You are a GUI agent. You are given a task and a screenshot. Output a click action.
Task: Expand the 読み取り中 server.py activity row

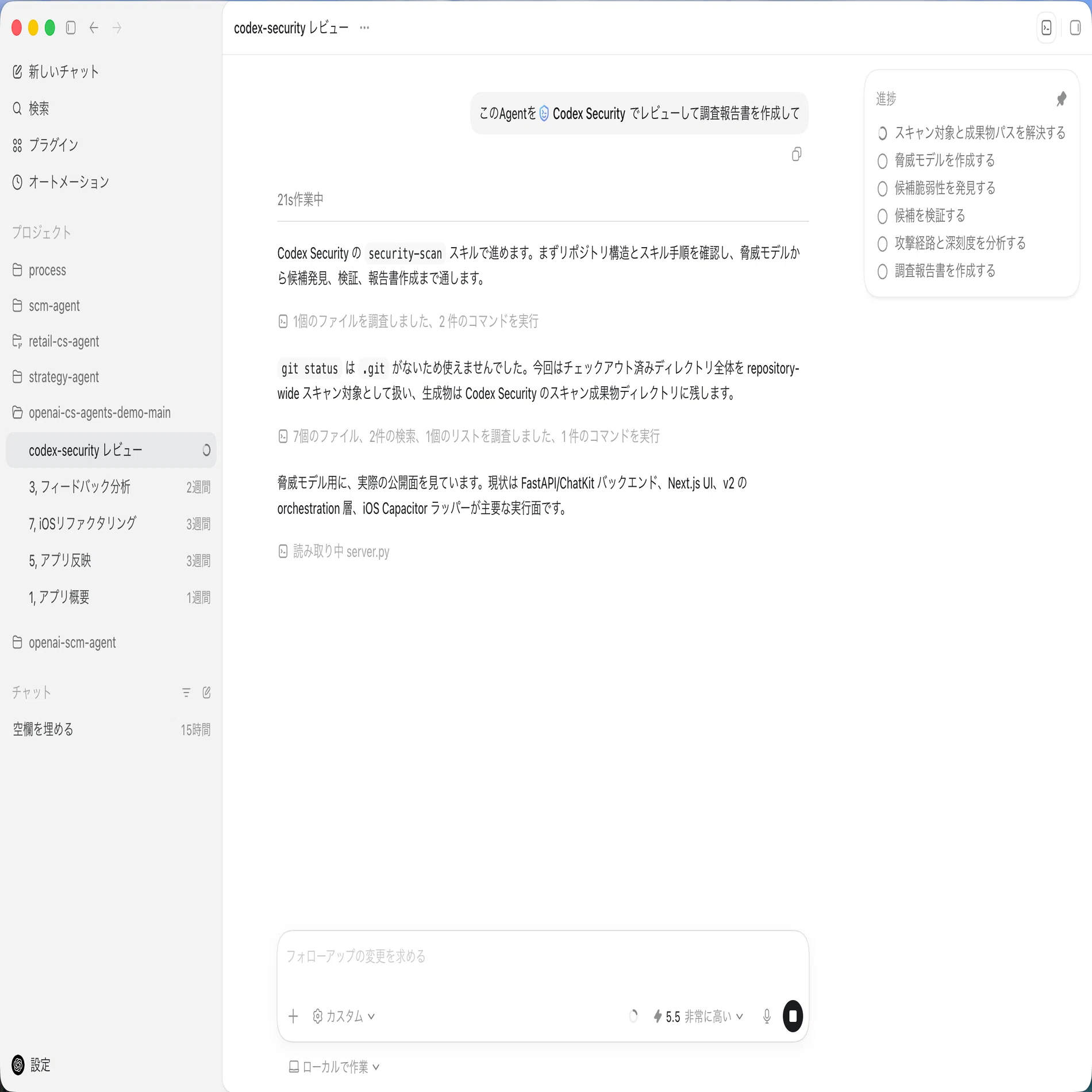pyautogui.click(x=333, y=552)
